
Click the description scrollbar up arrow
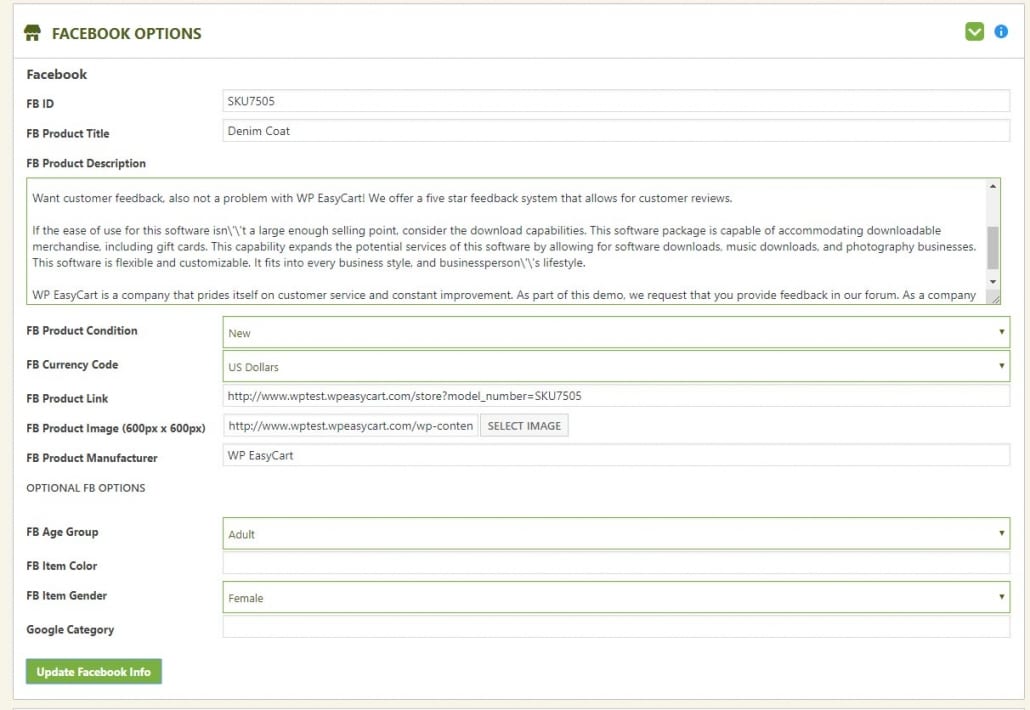coord(993,187)
